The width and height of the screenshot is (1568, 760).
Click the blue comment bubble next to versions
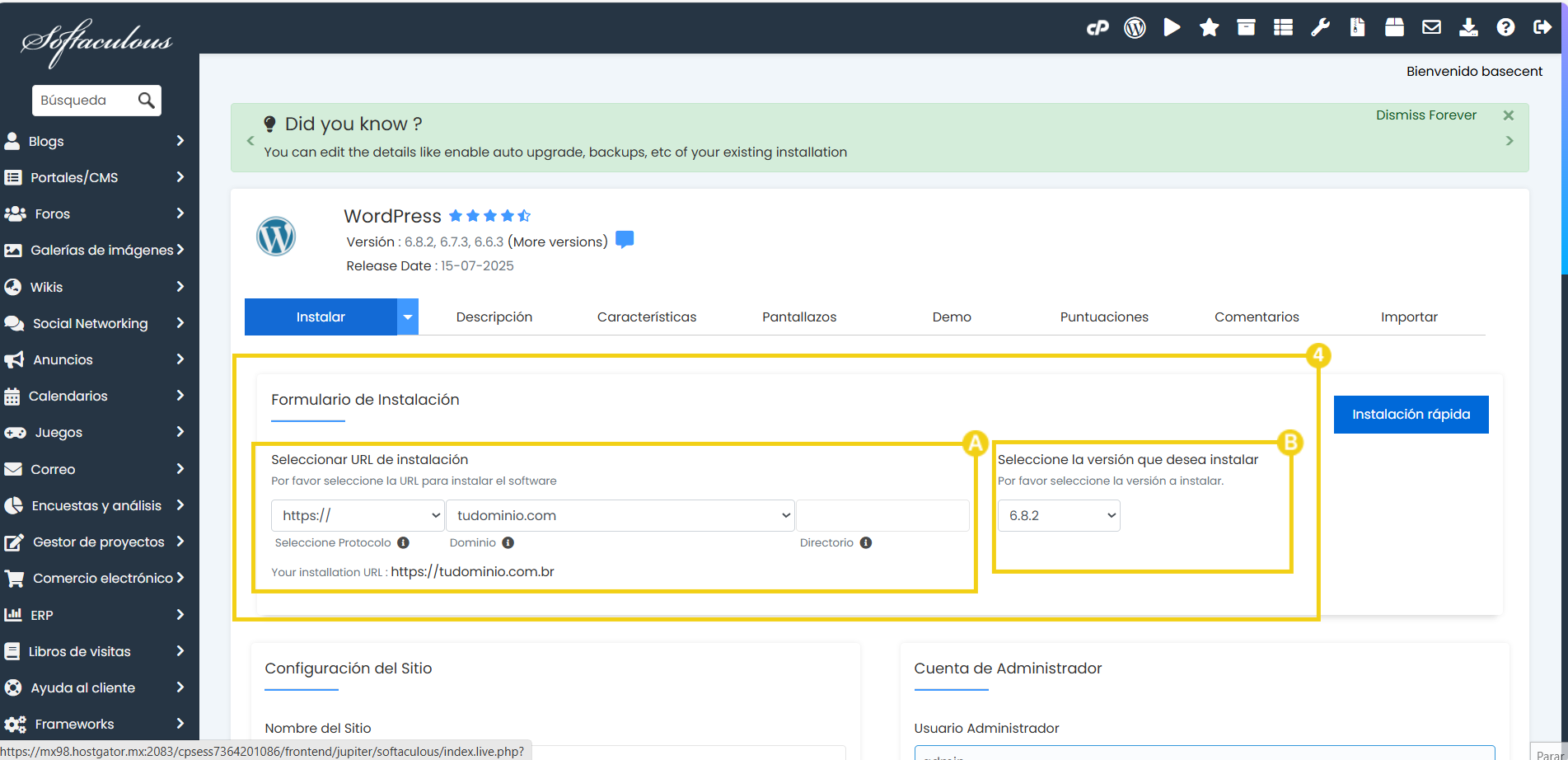(x=625, y=240)
